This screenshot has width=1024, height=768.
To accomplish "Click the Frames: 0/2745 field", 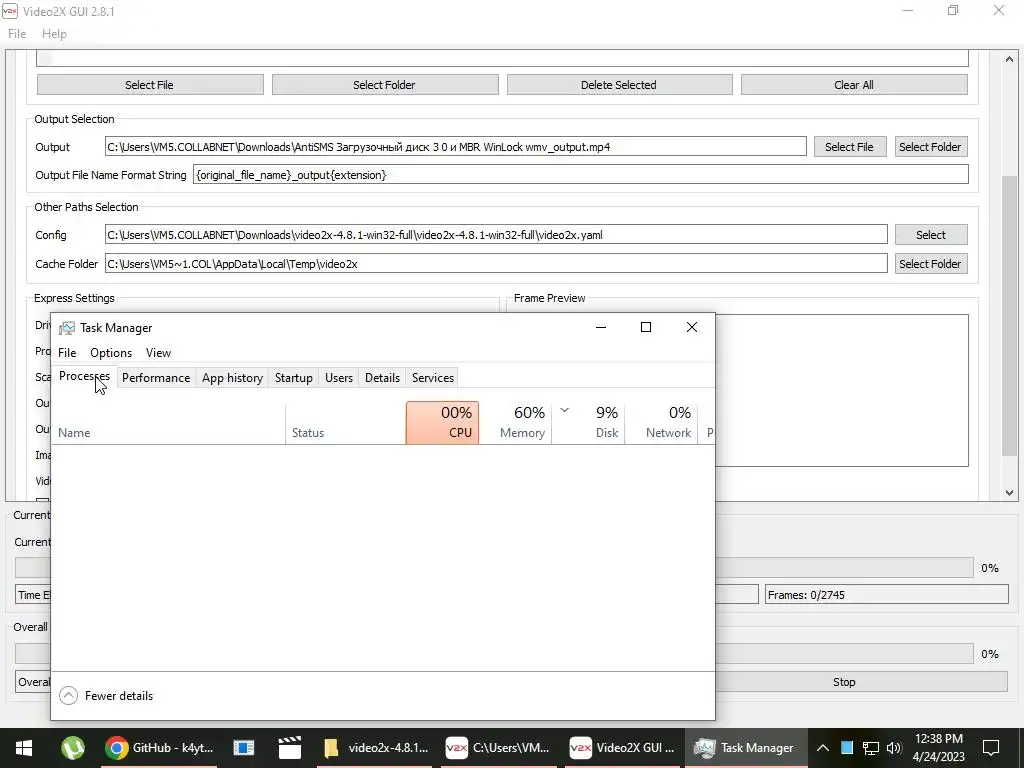I will point(887,595).
